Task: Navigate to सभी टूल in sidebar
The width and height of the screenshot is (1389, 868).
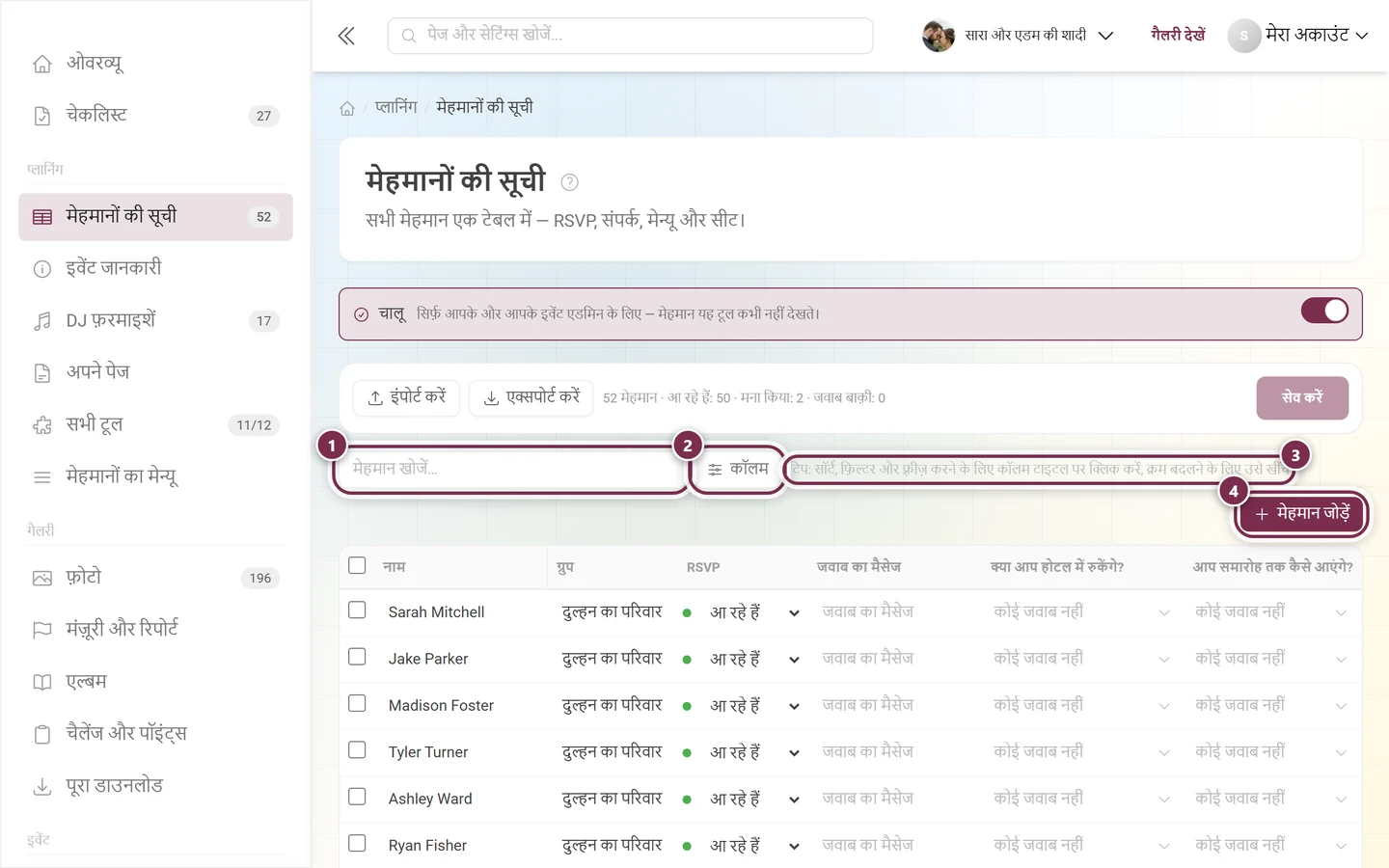Action: 155,425
